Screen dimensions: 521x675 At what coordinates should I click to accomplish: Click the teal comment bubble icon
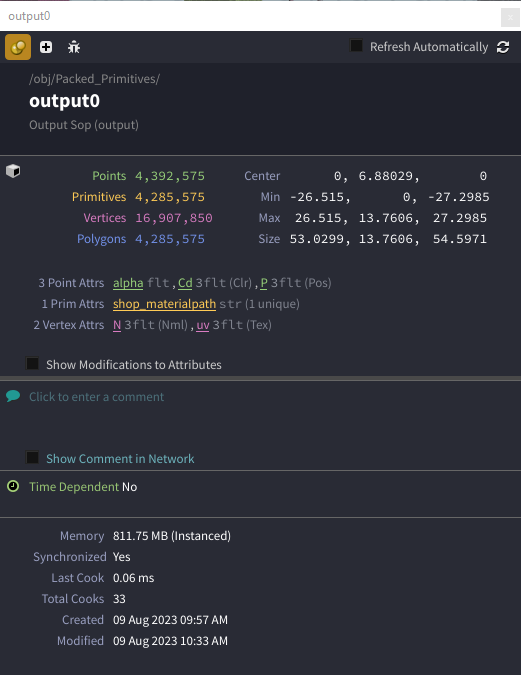(13, 396)
